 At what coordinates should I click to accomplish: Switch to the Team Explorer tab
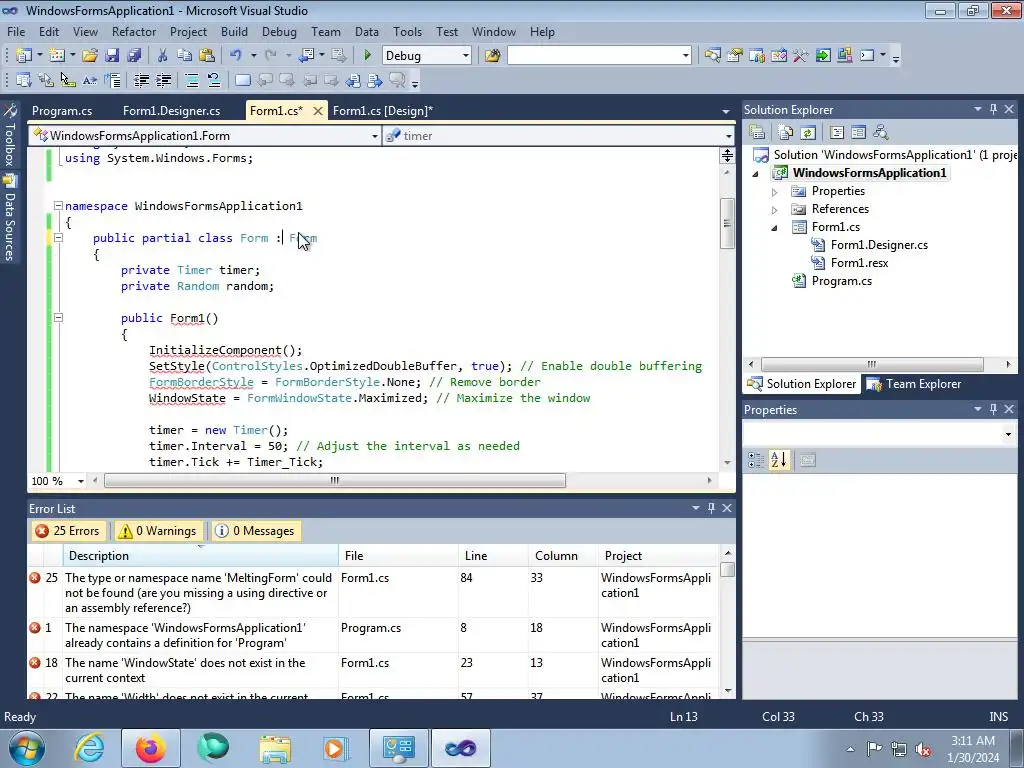914,384
